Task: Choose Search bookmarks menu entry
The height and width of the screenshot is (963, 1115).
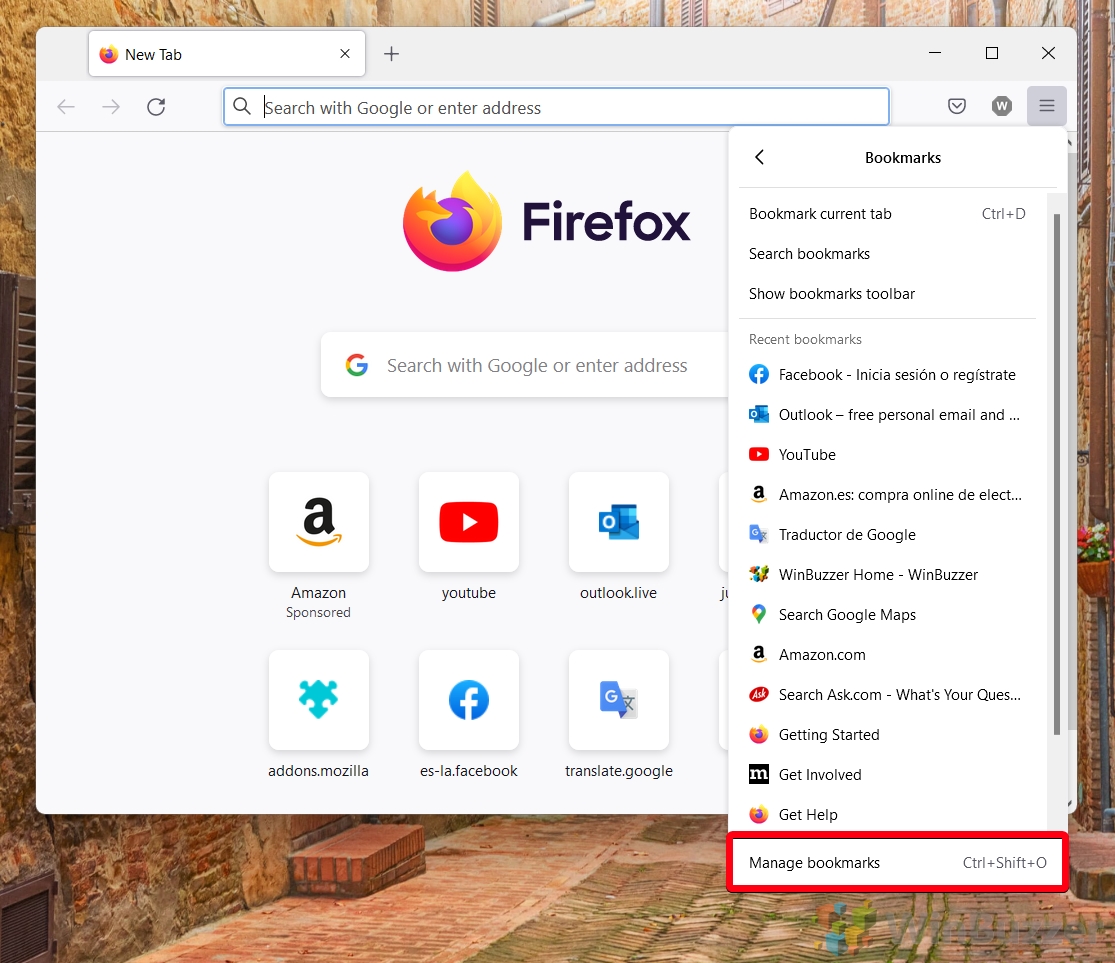Action: tap(887, 254)
